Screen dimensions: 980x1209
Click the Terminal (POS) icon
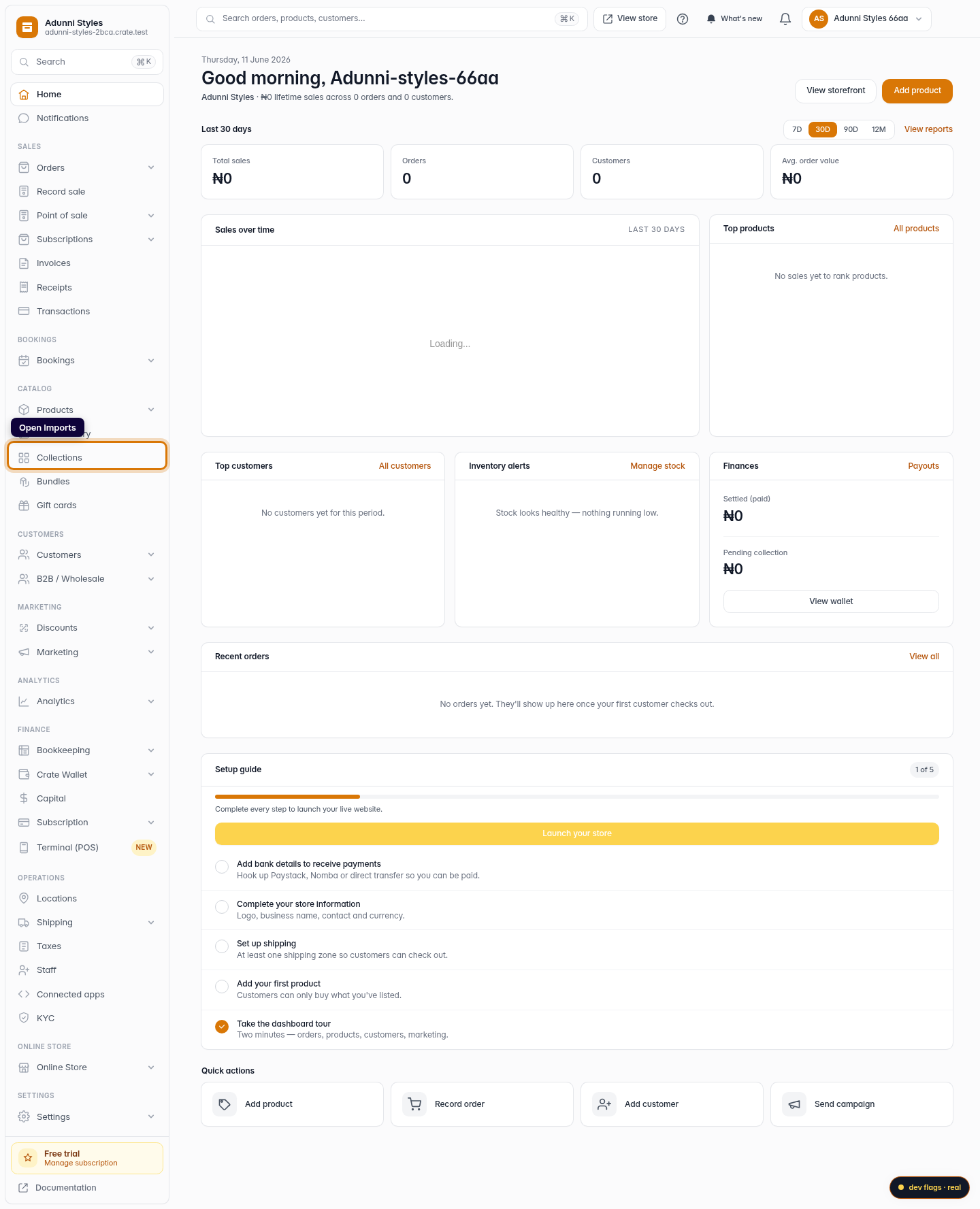(x=24, y=847)
